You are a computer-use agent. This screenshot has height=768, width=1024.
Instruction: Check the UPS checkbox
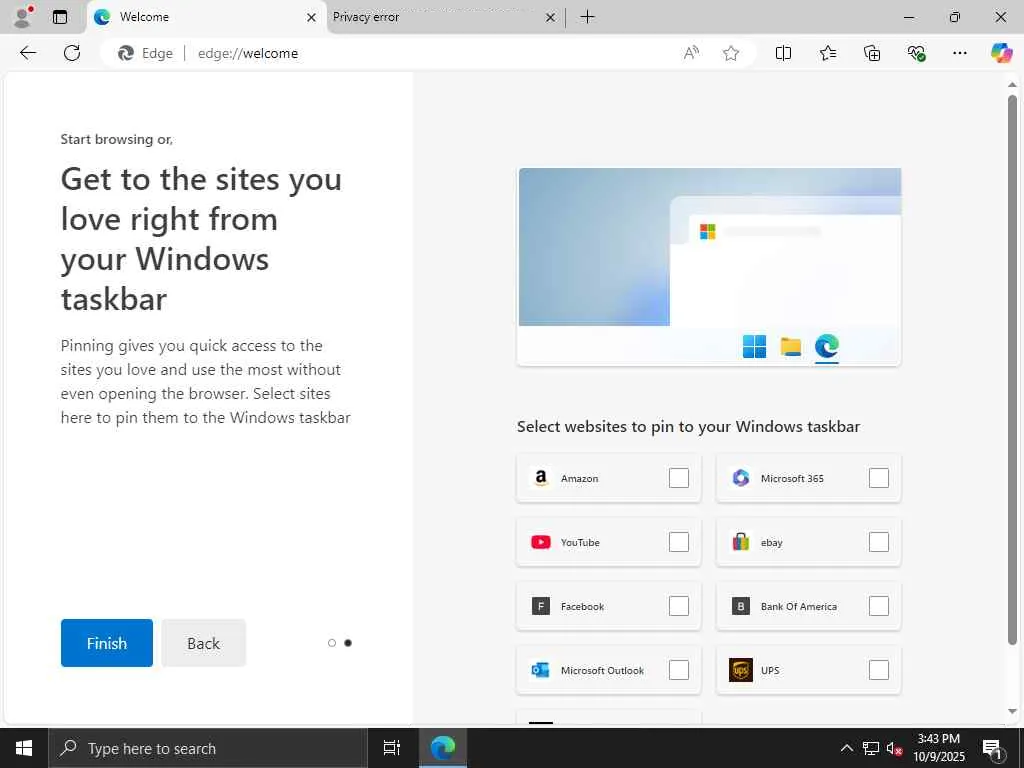click(878, 670)
